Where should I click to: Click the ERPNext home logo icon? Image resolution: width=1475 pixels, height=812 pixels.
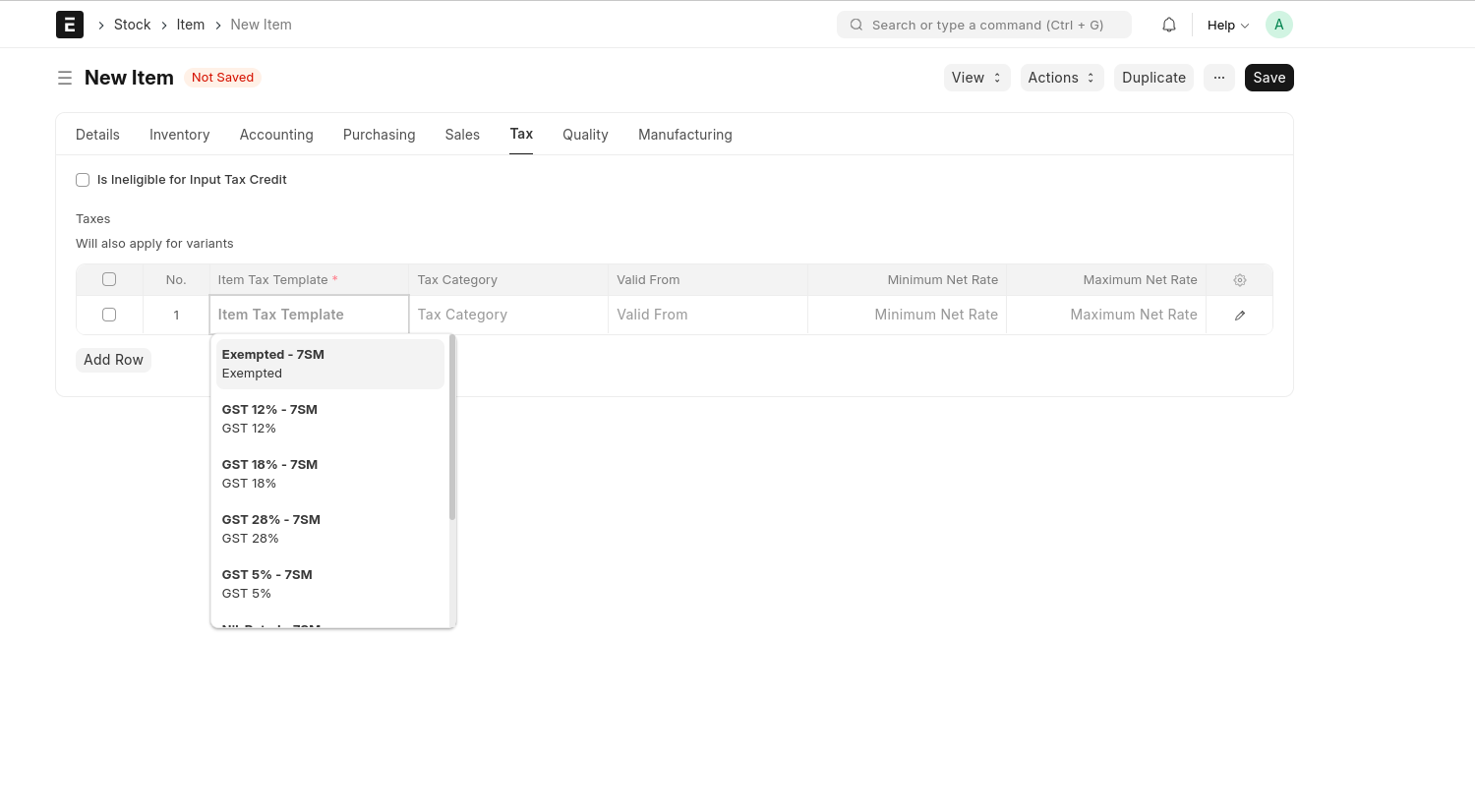[x=70, y=25]
